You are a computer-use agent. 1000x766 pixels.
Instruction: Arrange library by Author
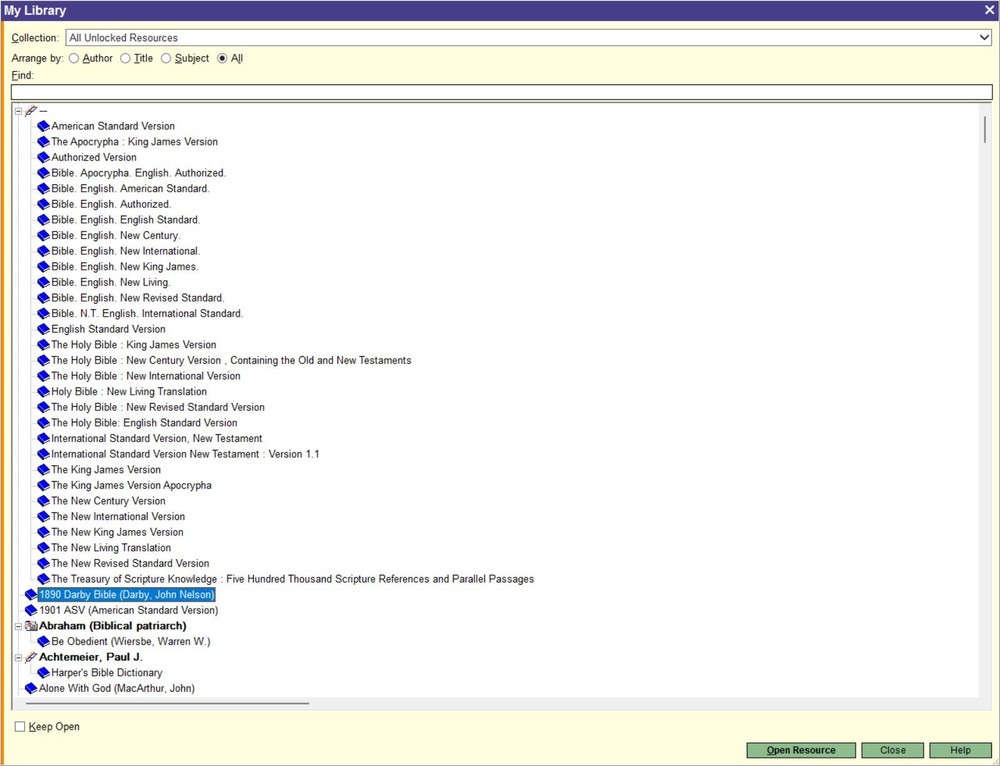pos(74,59)
